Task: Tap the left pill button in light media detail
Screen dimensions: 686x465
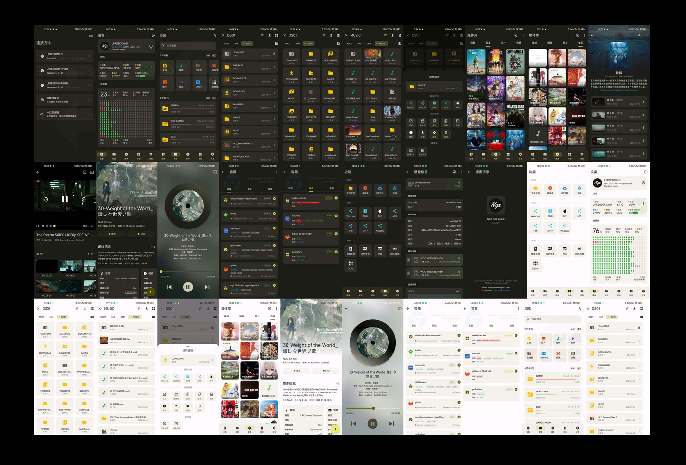Action: click(x=297, y=371)
